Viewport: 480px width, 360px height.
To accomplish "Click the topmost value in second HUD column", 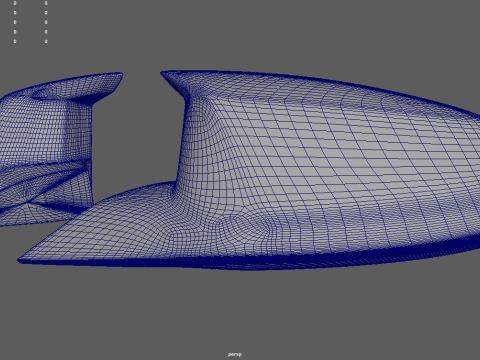I will tap(46, 3).
